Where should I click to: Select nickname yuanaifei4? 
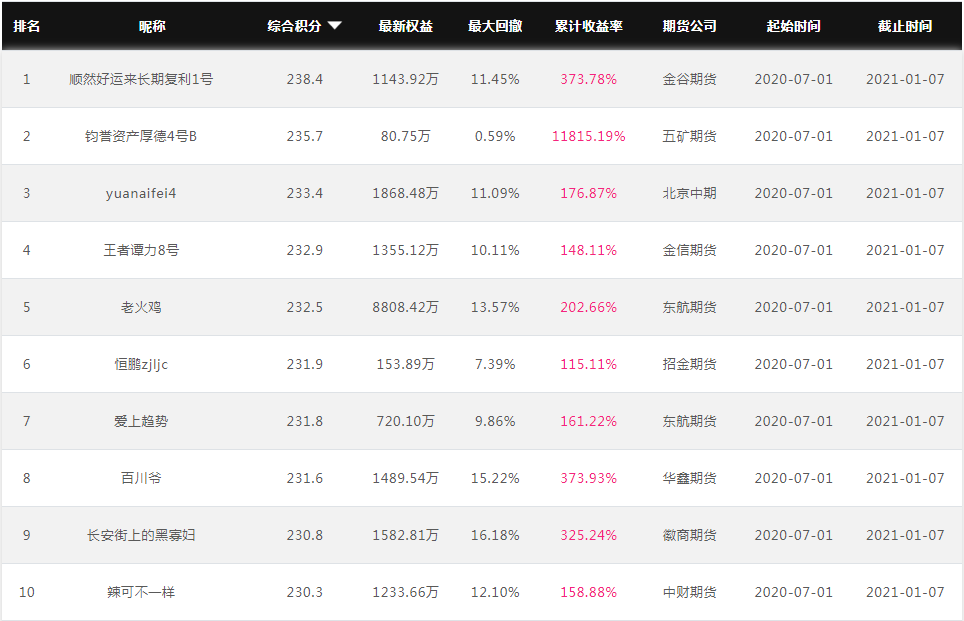[141, 193]
